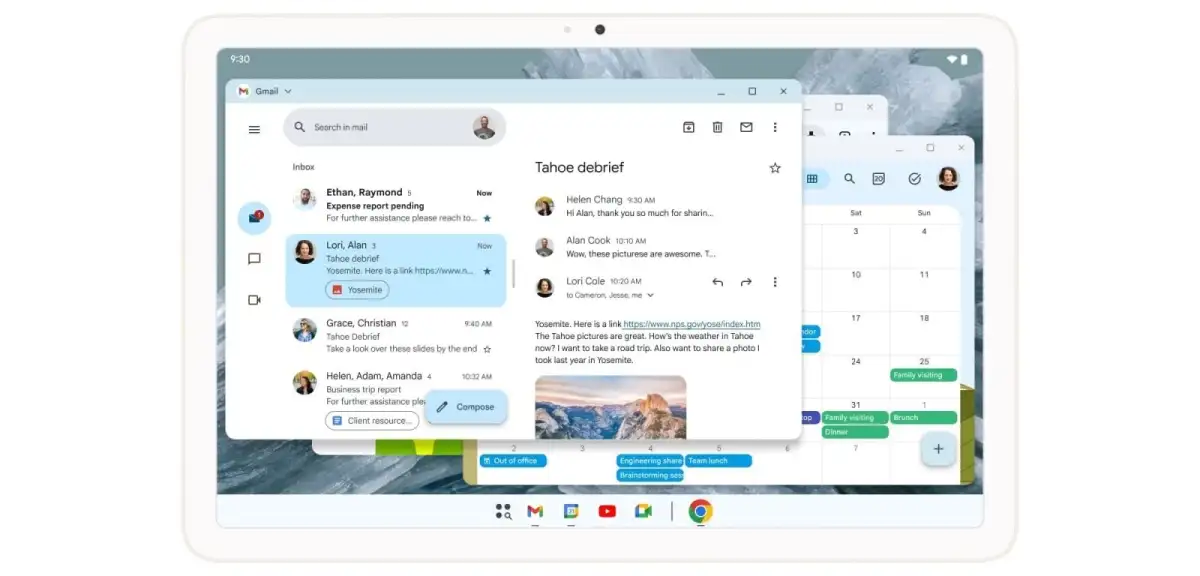
Task: Delete the conversation with the trash icon
Action: tap(717, 127)
